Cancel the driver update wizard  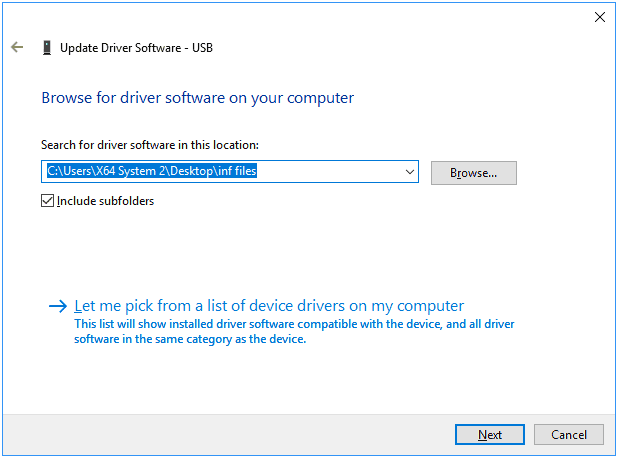point(568,434)
